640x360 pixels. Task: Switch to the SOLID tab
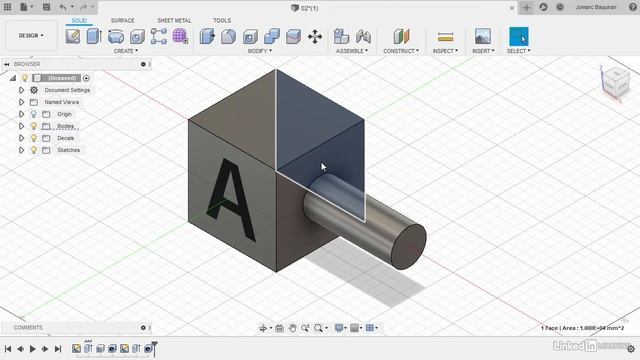coord(79,20)
